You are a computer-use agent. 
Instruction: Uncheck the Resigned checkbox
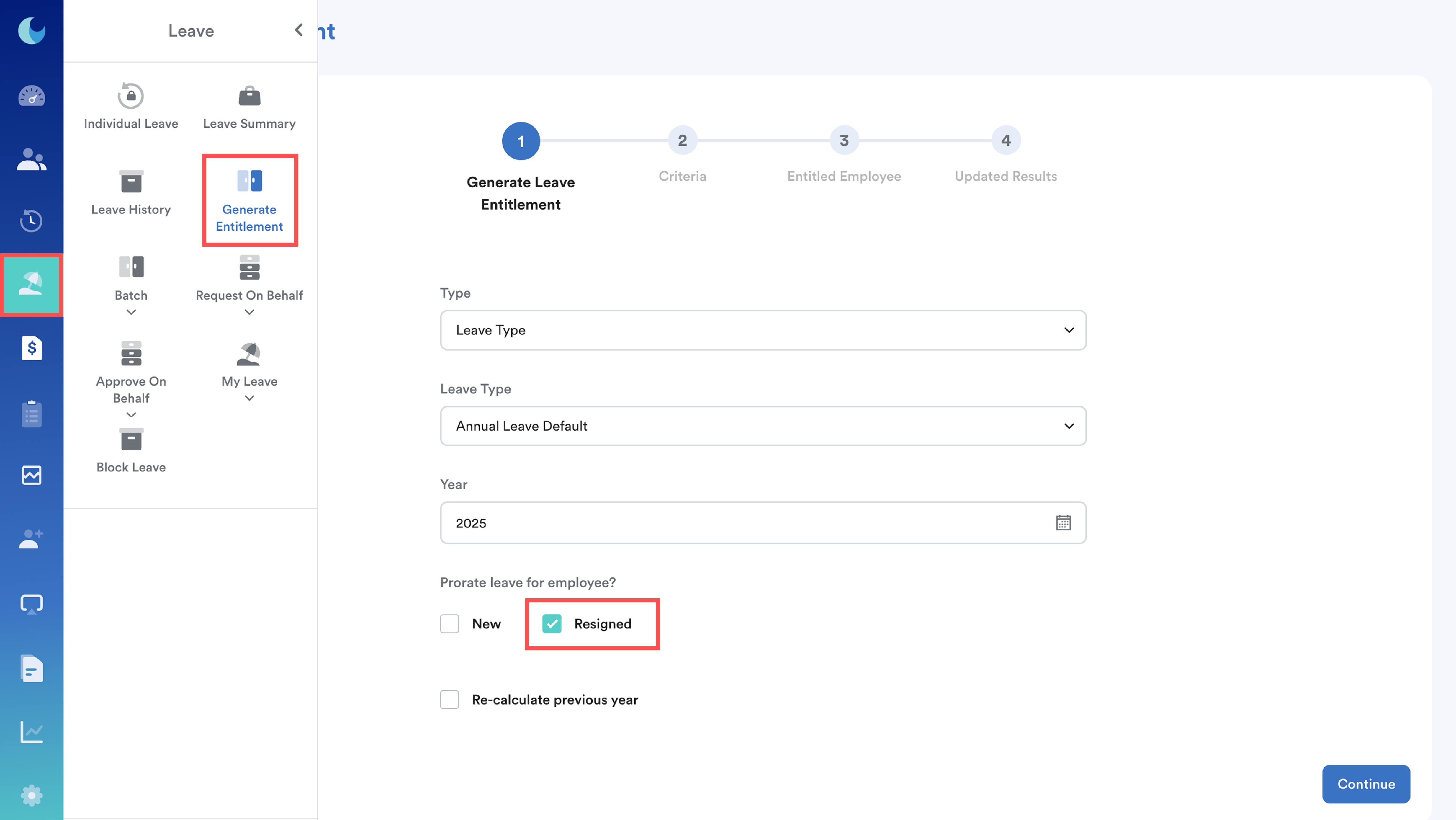(552, 624)
